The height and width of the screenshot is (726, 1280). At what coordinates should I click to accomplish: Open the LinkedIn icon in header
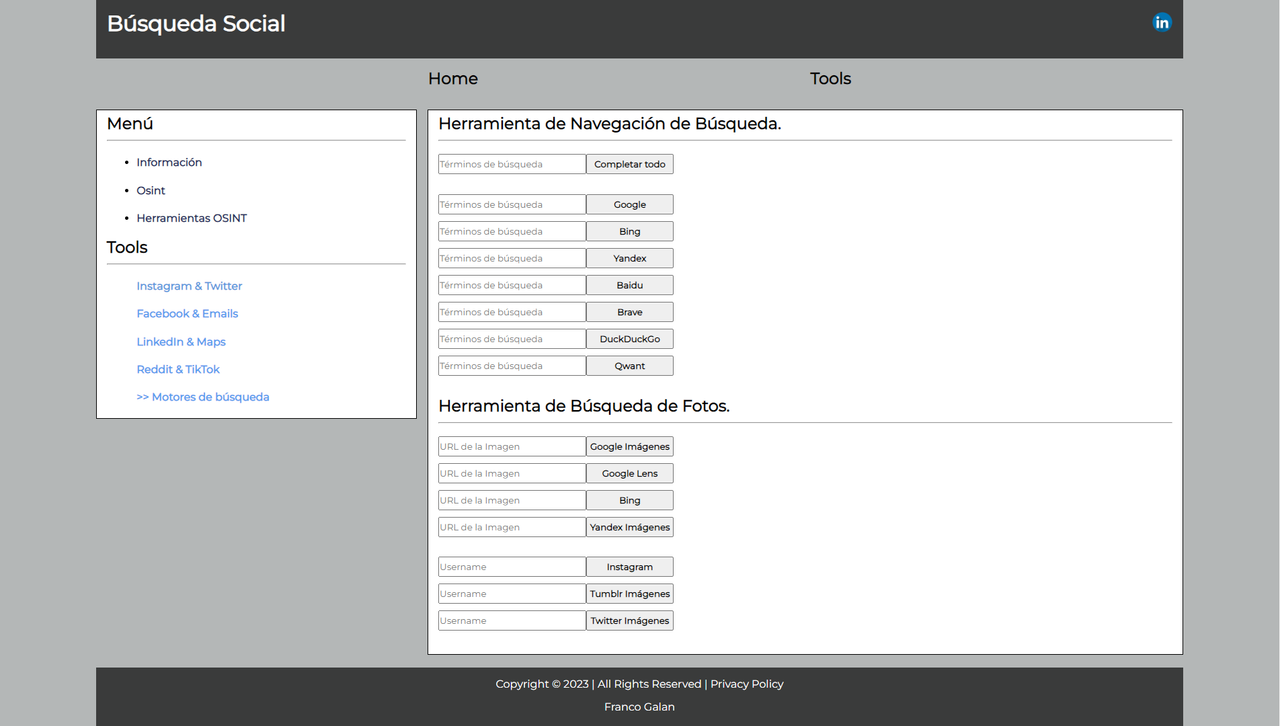(1161, 23)
